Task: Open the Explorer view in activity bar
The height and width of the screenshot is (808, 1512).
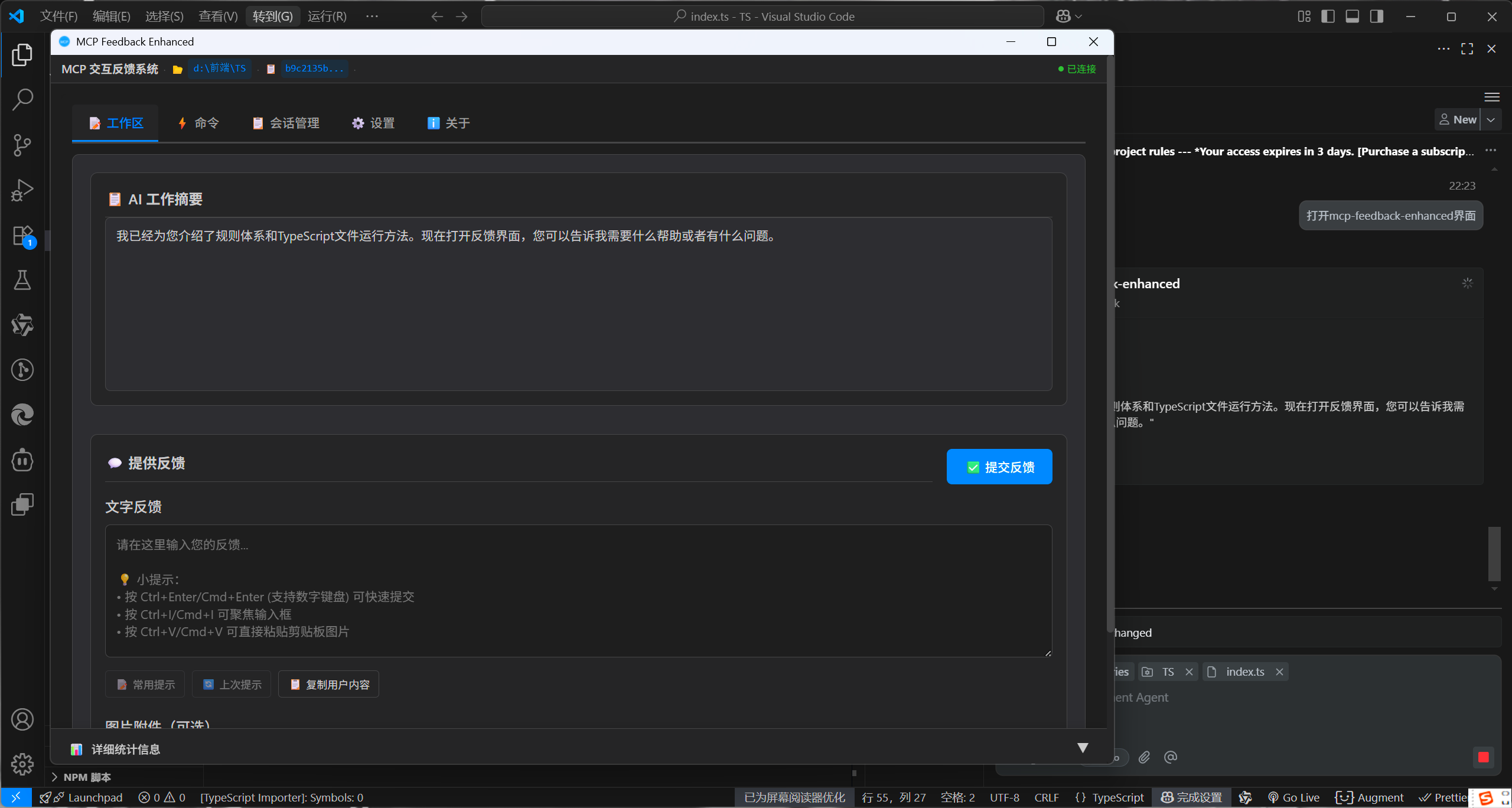Action: point(22,55)
